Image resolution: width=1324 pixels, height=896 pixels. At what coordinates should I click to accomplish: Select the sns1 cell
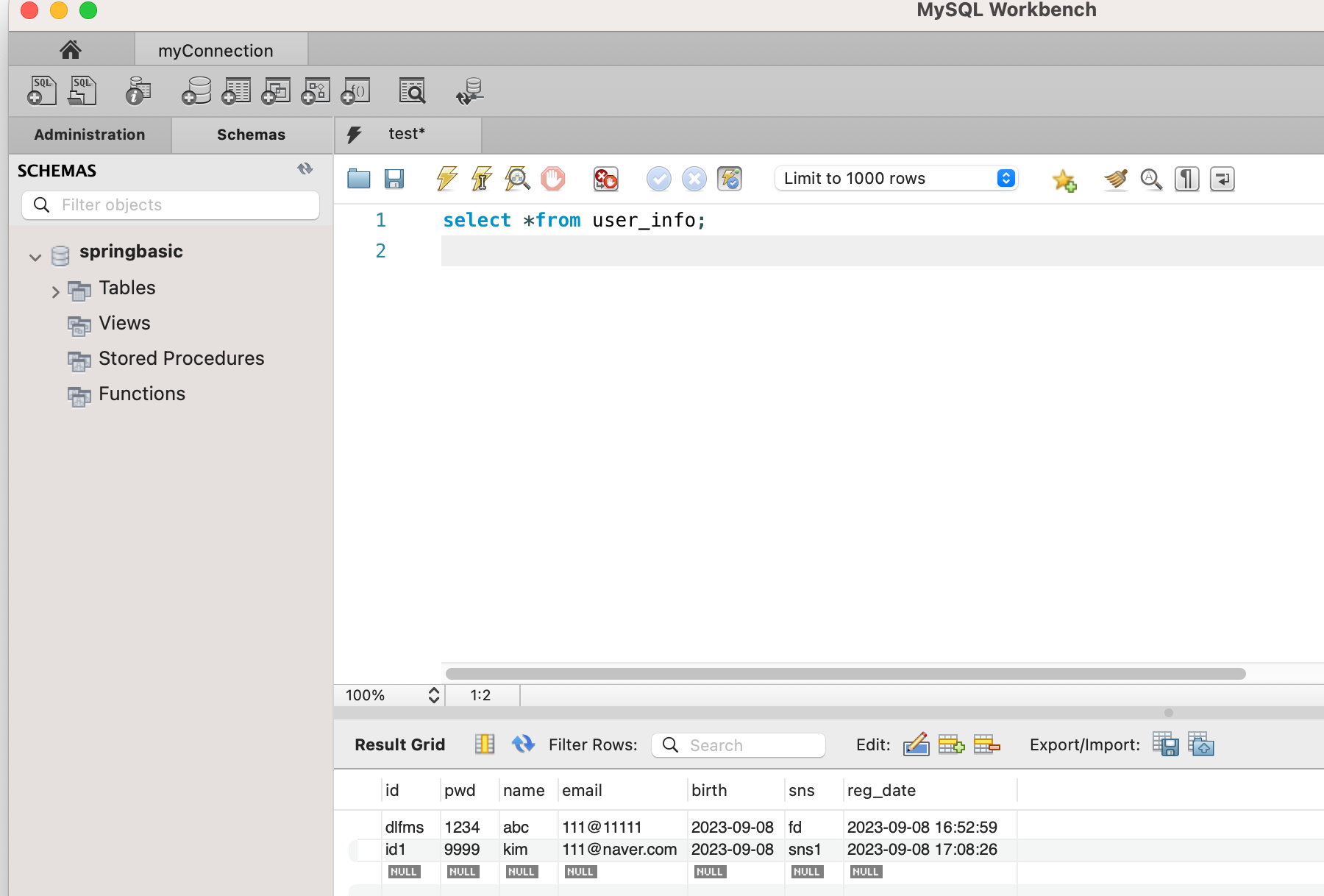pos(814,850)
